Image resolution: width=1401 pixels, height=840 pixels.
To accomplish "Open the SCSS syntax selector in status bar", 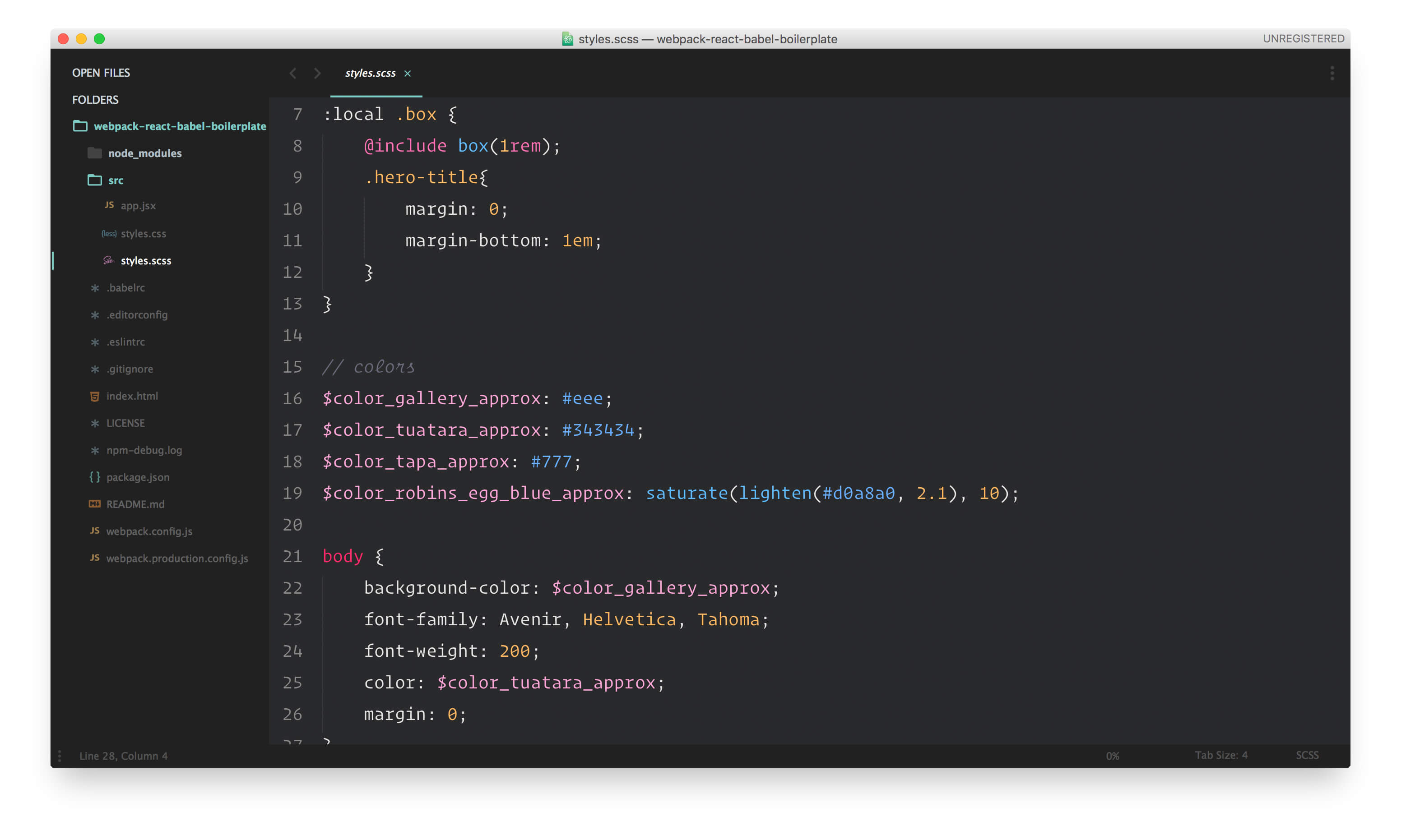I will (x=1307, y=755).
